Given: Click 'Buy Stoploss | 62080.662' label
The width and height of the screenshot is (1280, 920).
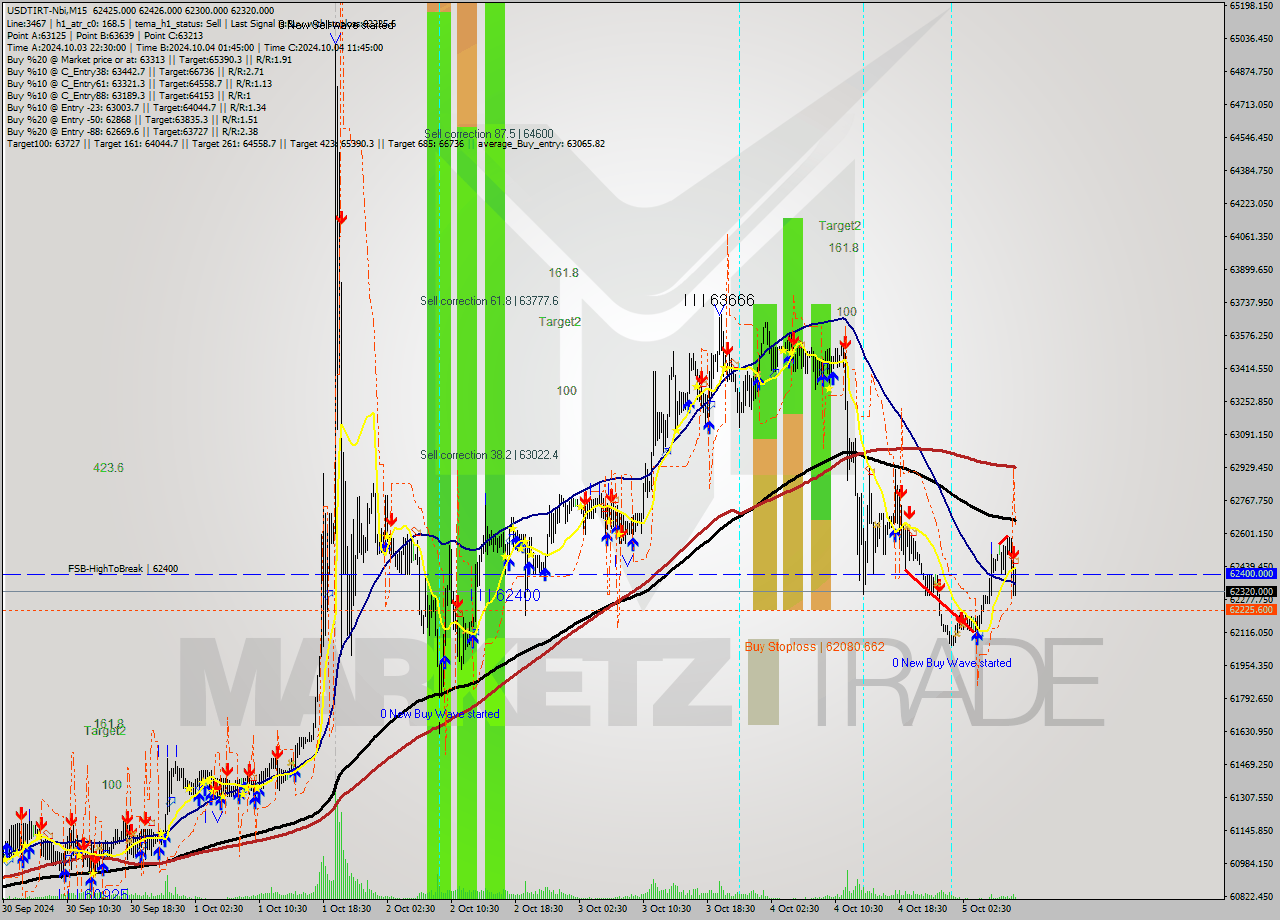Looking at the screenshot, I should (x=814, y=647).
